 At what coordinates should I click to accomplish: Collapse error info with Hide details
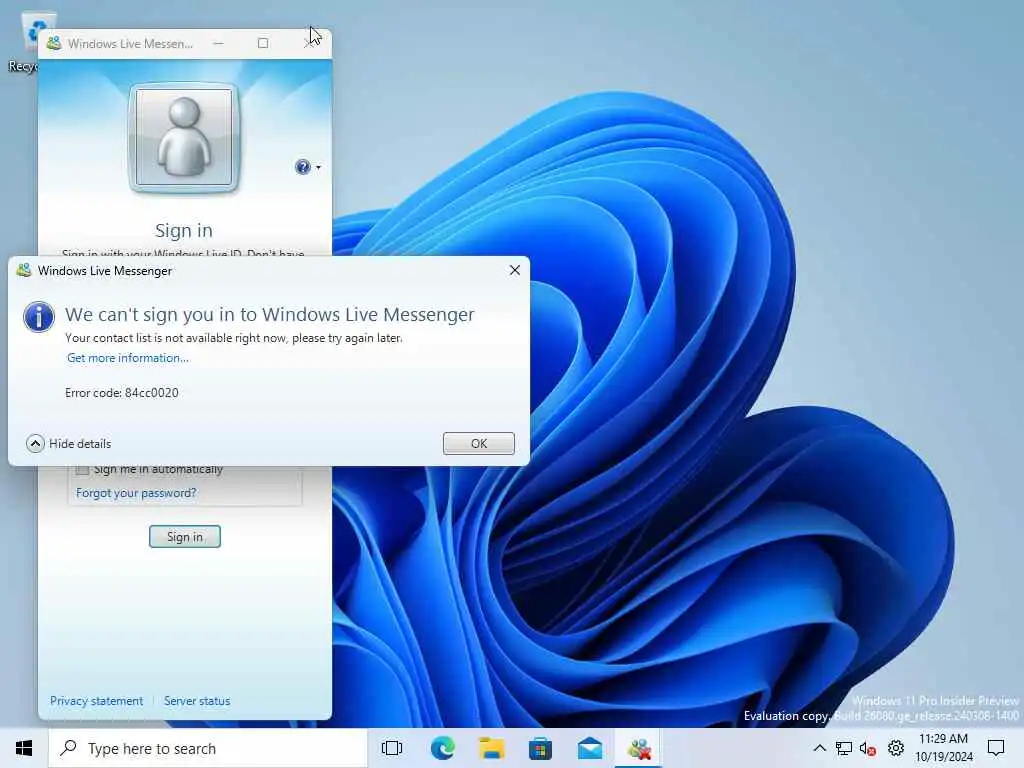pyautogui.click(x=69, y=443)
